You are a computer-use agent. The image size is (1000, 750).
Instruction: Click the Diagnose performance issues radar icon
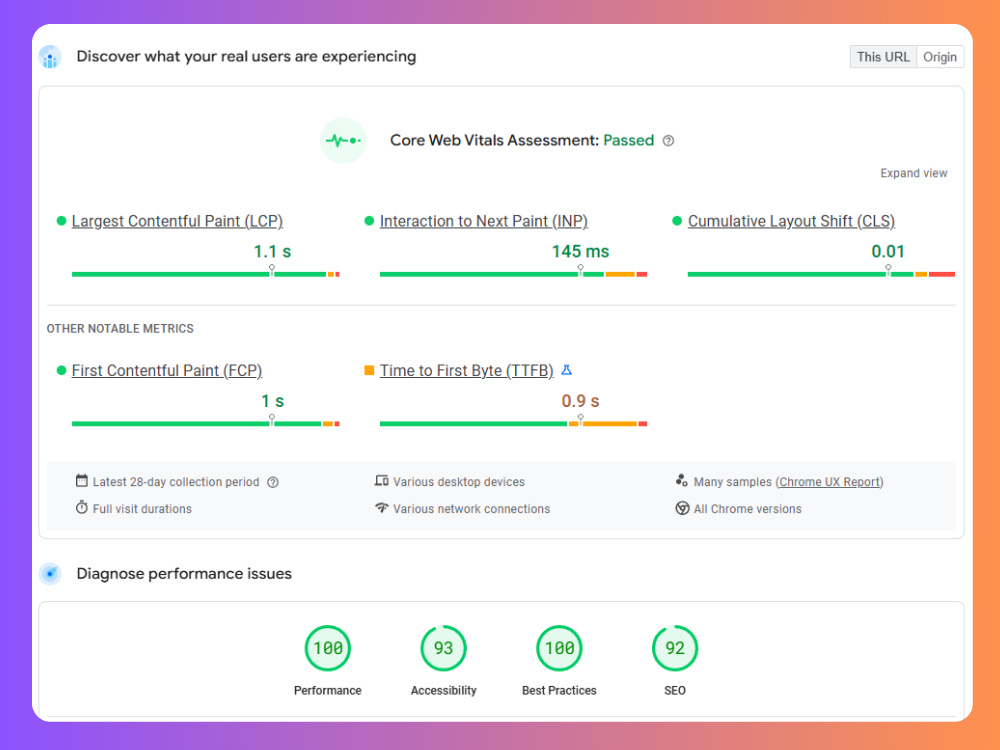pos(50,573)
